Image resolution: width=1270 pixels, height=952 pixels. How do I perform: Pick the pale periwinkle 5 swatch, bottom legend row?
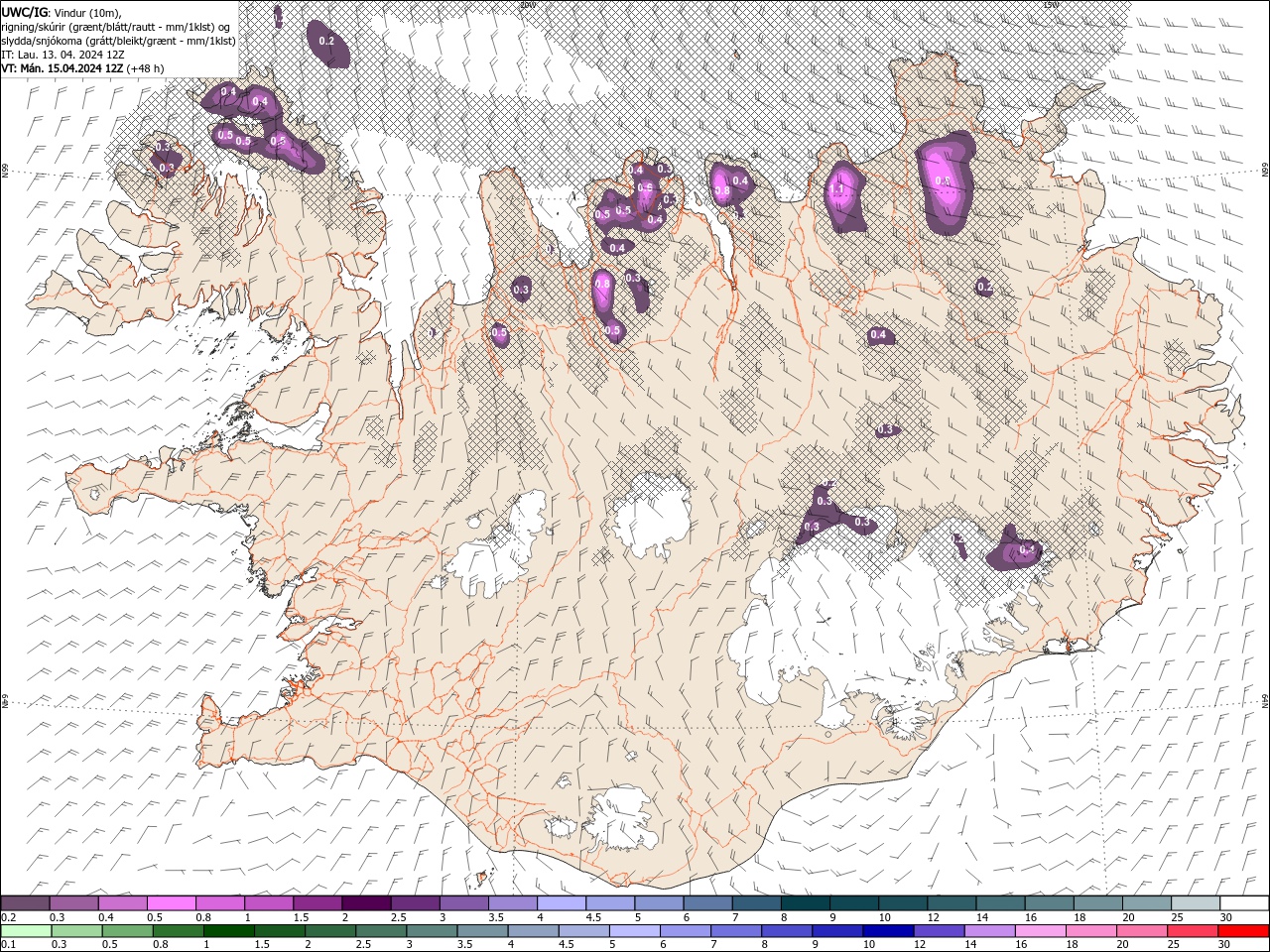pyautogui.click(x=635, y=931)
